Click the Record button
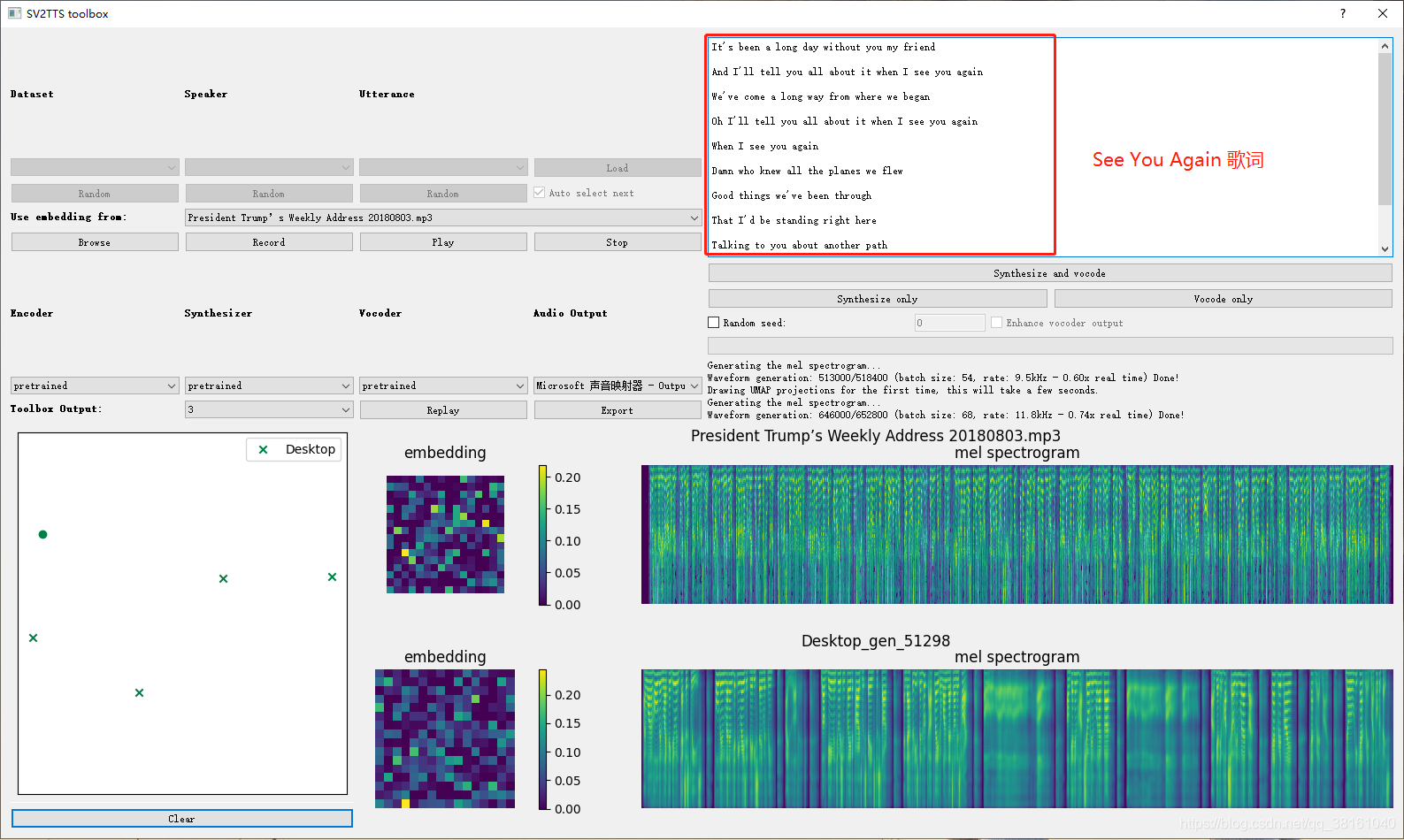This screenshot has width=1404, height=840. [x=269, y=242]
